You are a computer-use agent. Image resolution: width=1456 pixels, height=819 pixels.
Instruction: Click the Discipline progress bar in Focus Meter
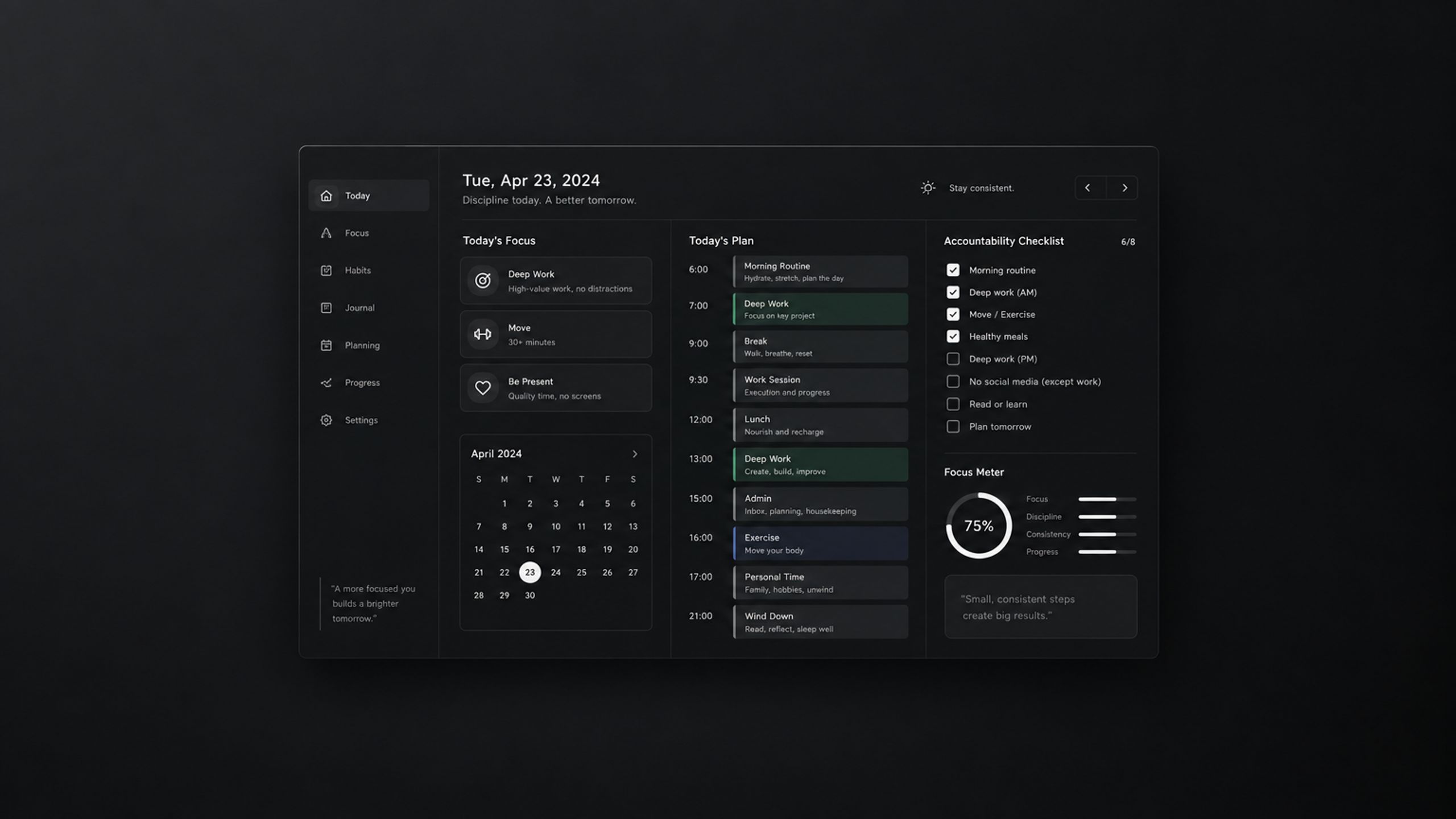point(1107,516)
